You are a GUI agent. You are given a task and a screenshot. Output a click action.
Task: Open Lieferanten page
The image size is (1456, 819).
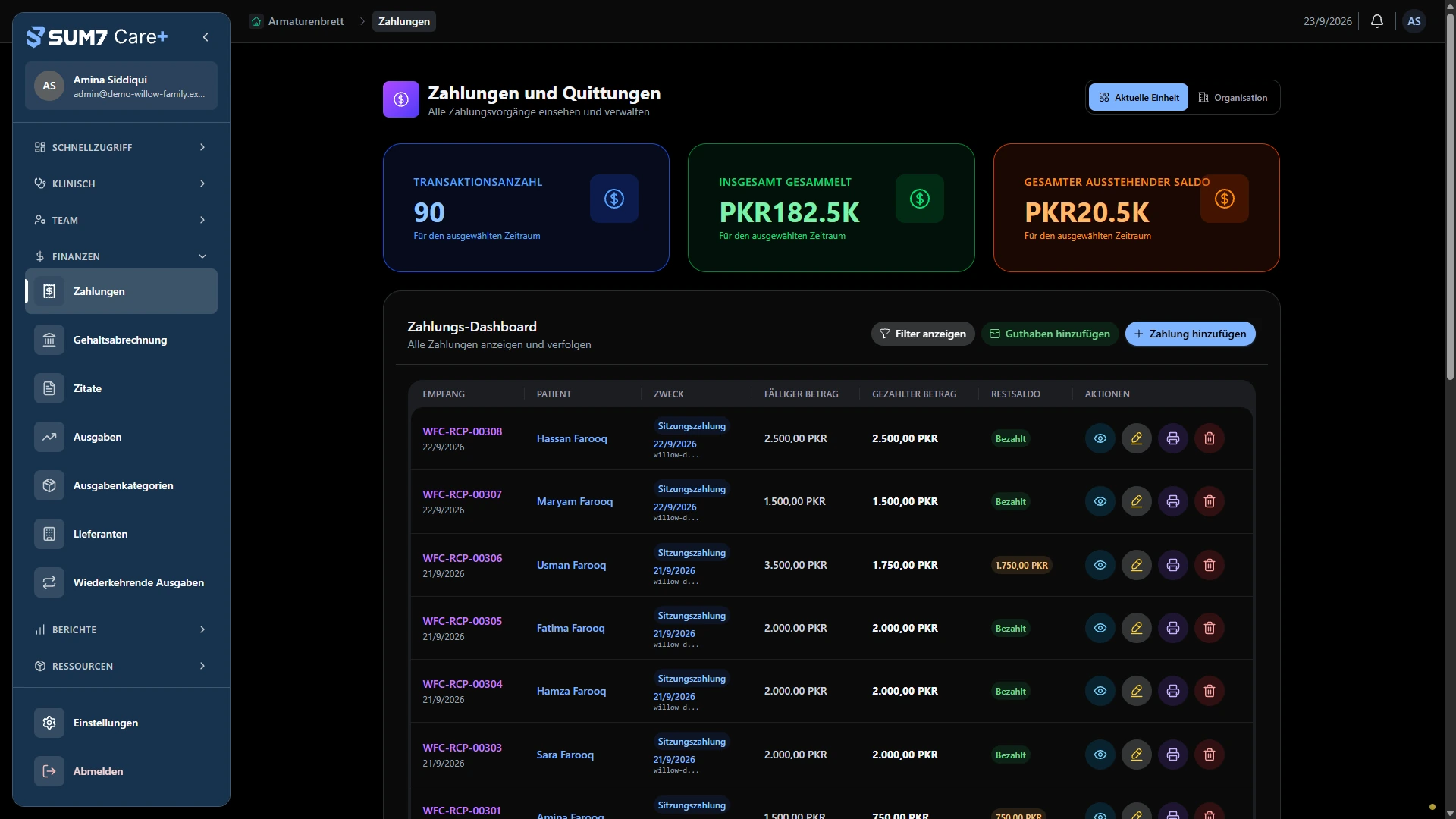point(121,534)
